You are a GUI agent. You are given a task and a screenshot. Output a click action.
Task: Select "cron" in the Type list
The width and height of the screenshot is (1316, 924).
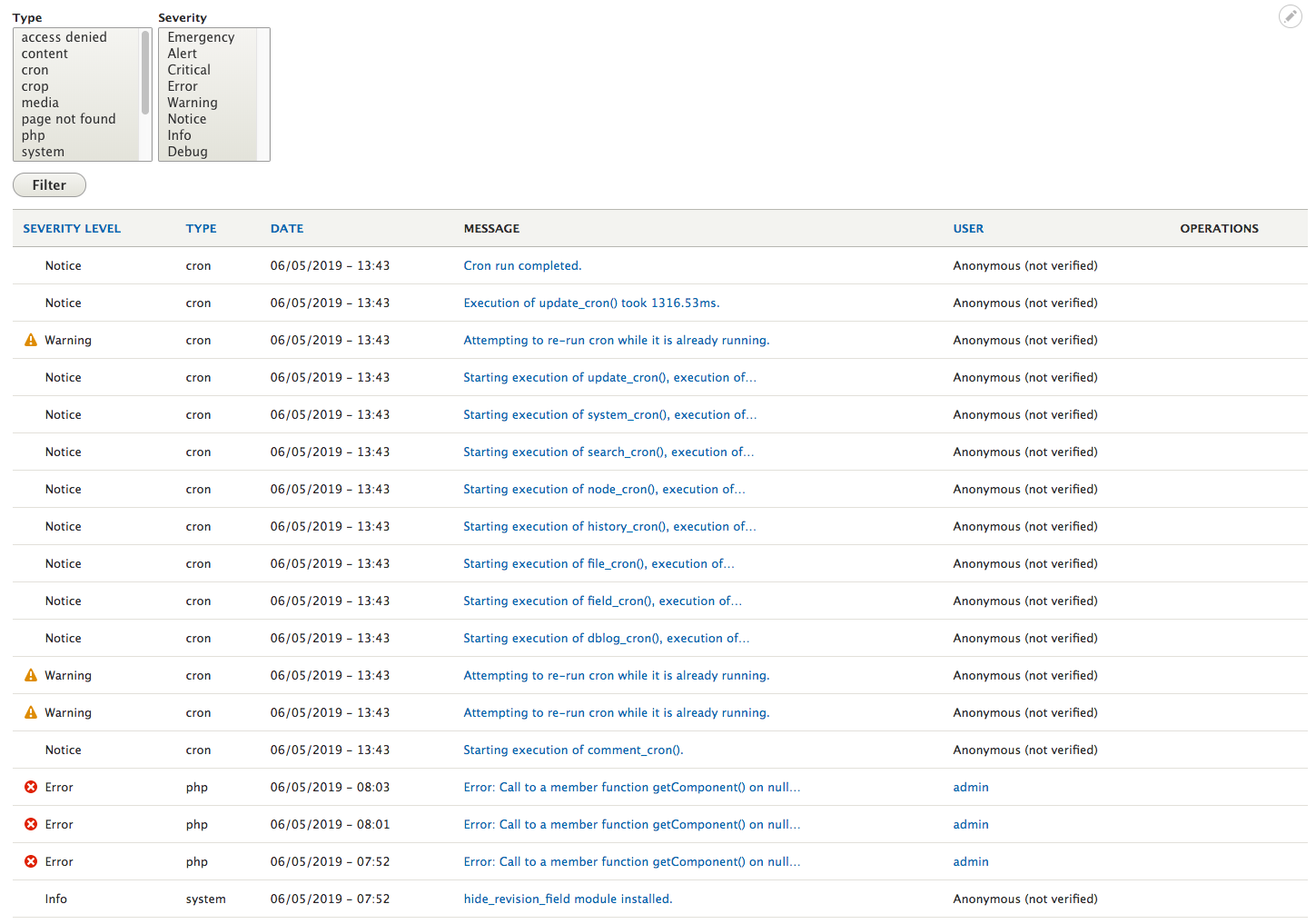click(35, 69)
